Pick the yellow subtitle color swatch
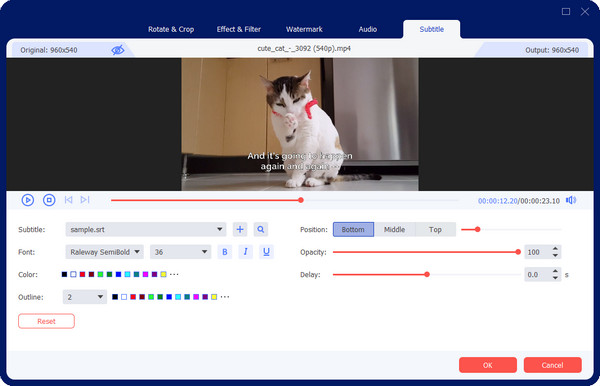The height and width of the screenshot is (386, 600). (163, 274)
